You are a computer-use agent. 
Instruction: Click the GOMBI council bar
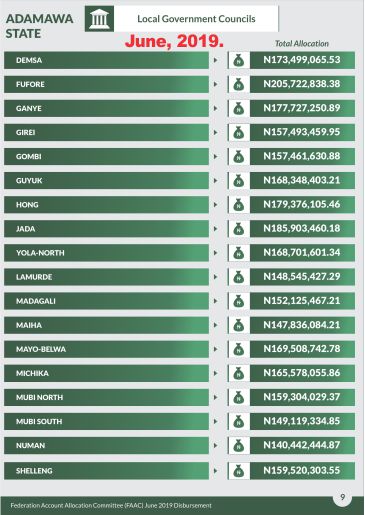tap(106, 156)
